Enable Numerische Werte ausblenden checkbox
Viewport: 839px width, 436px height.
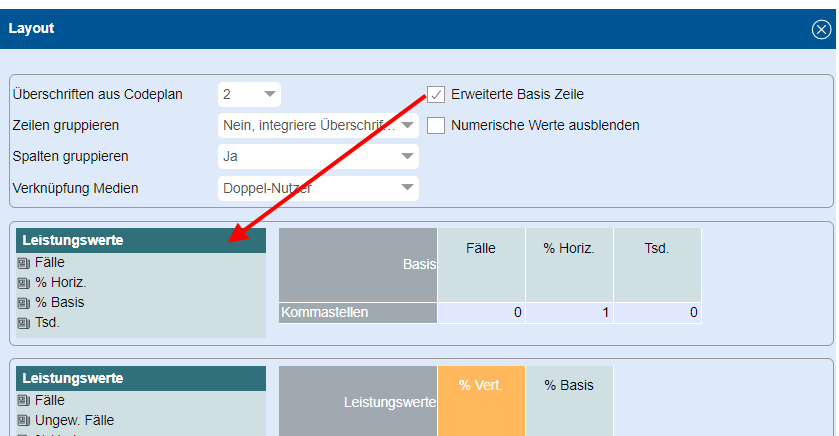click(436, 126)
